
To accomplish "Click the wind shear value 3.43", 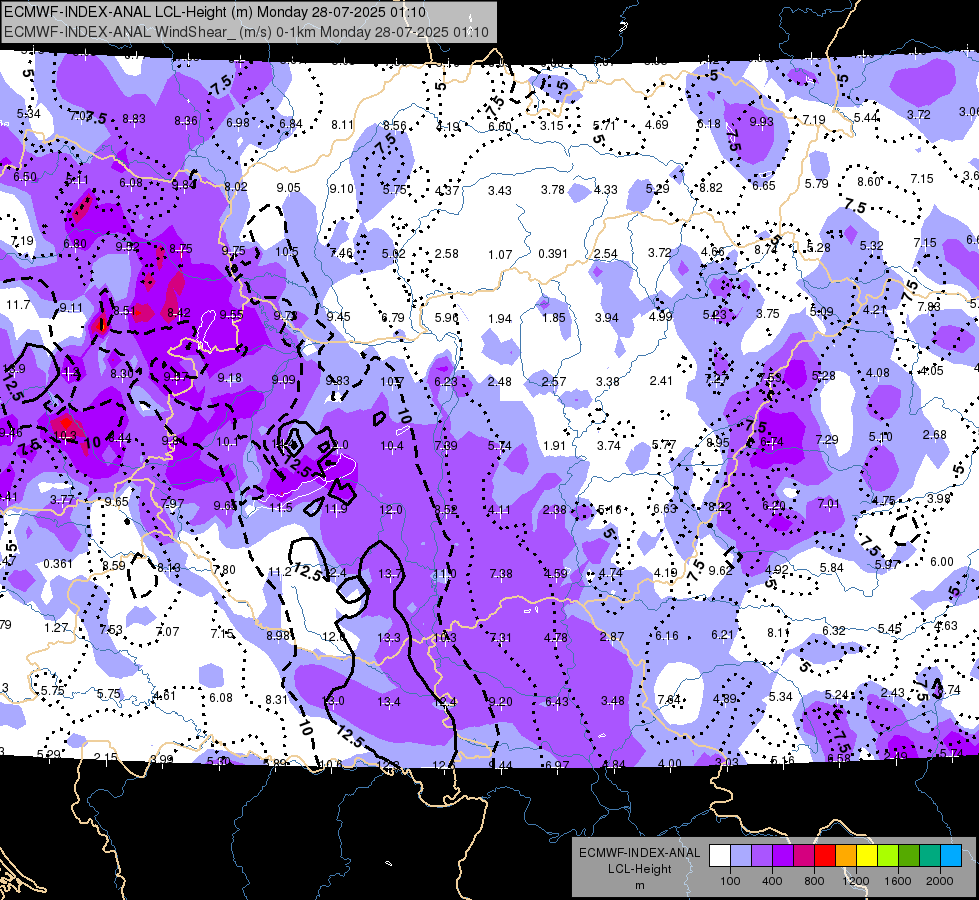I will (x=499, y=190).
